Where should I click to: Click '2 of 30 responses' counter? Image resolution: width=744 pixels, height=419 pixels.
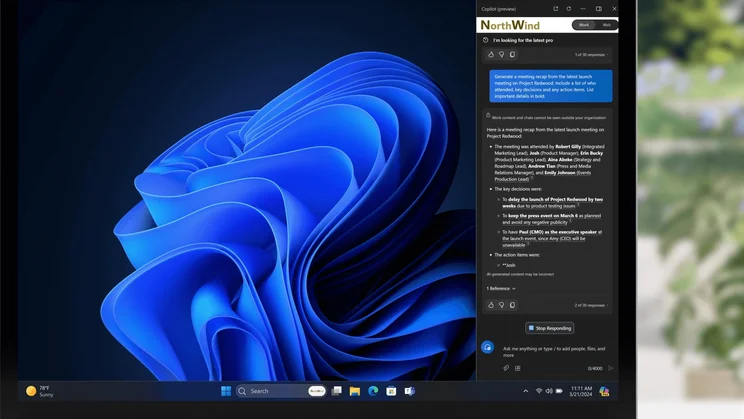591,305
